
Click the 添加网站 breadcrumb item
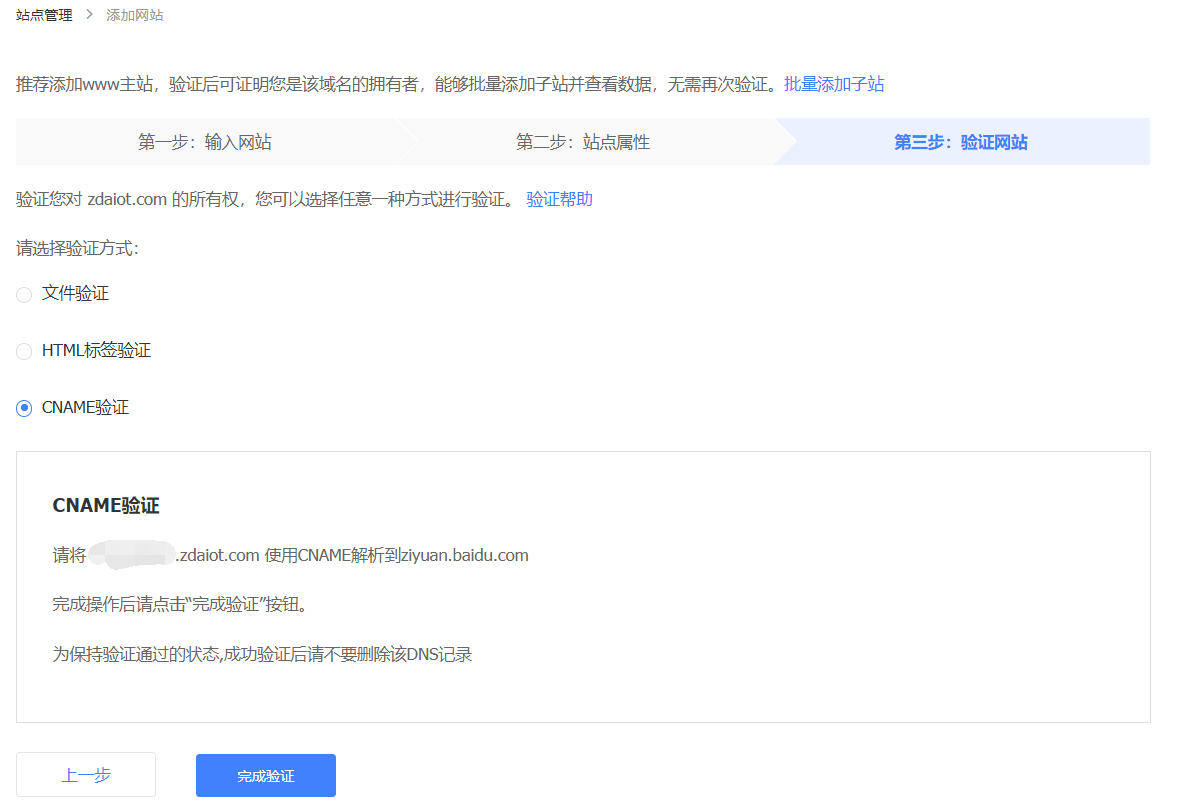click(x=135, y=15)
